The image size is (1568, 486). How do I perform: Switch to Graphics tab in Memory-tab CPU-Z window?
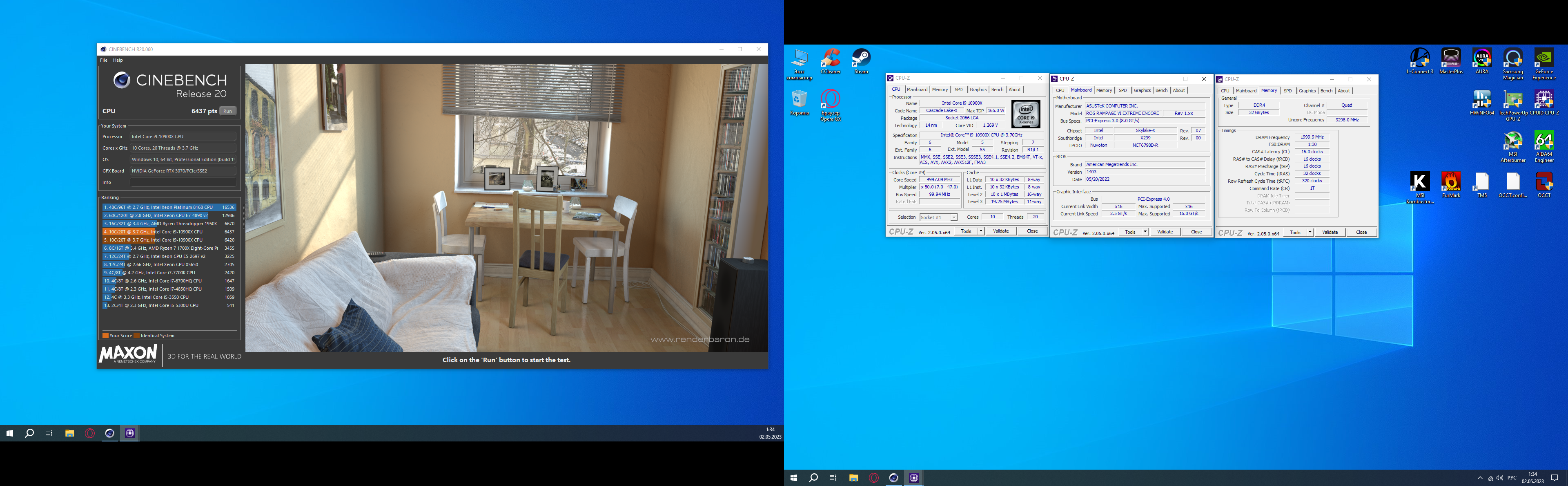(x=1307, y=91)
